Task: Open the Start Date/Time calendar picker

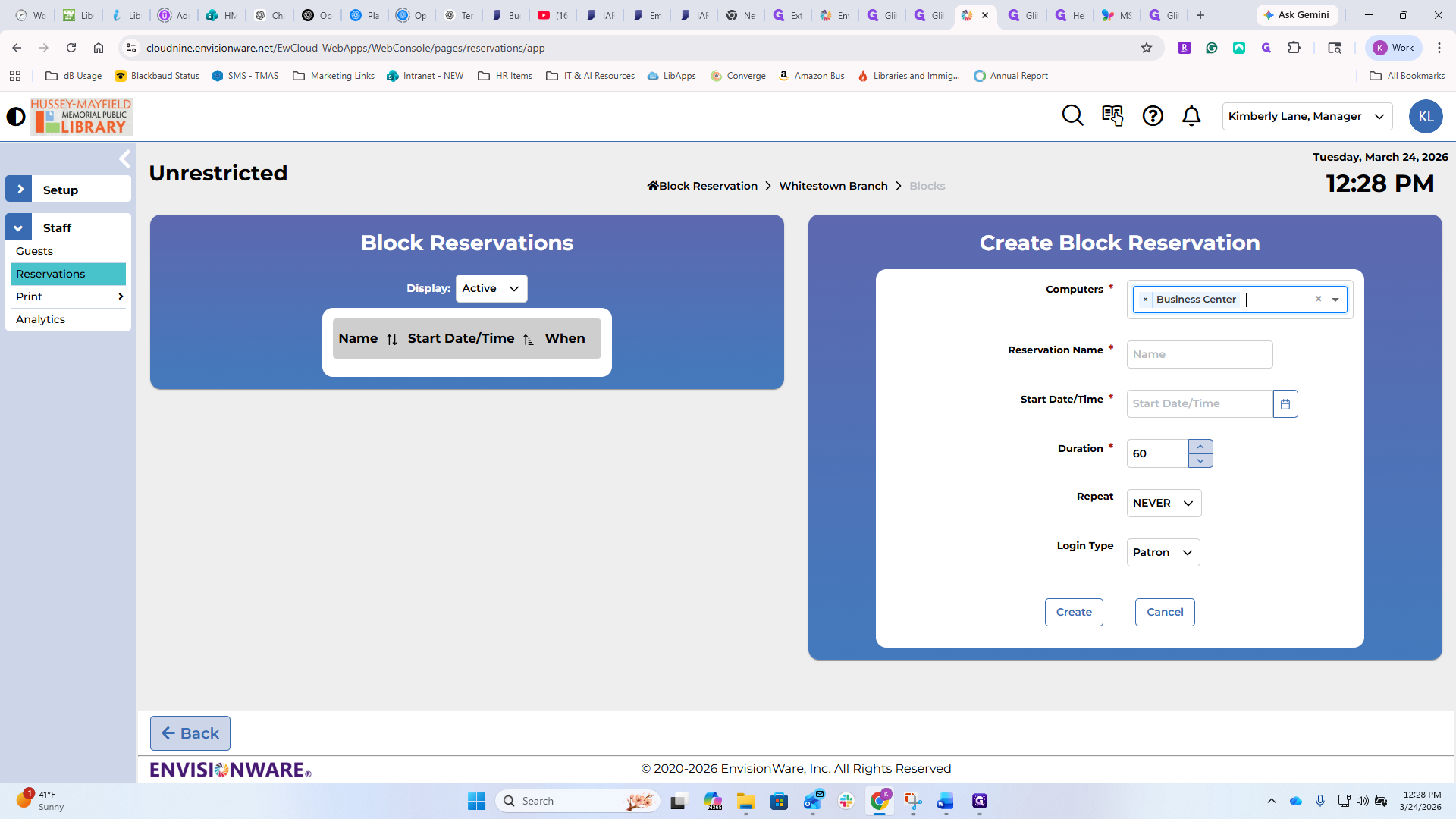Action: tap(1285, 404)
